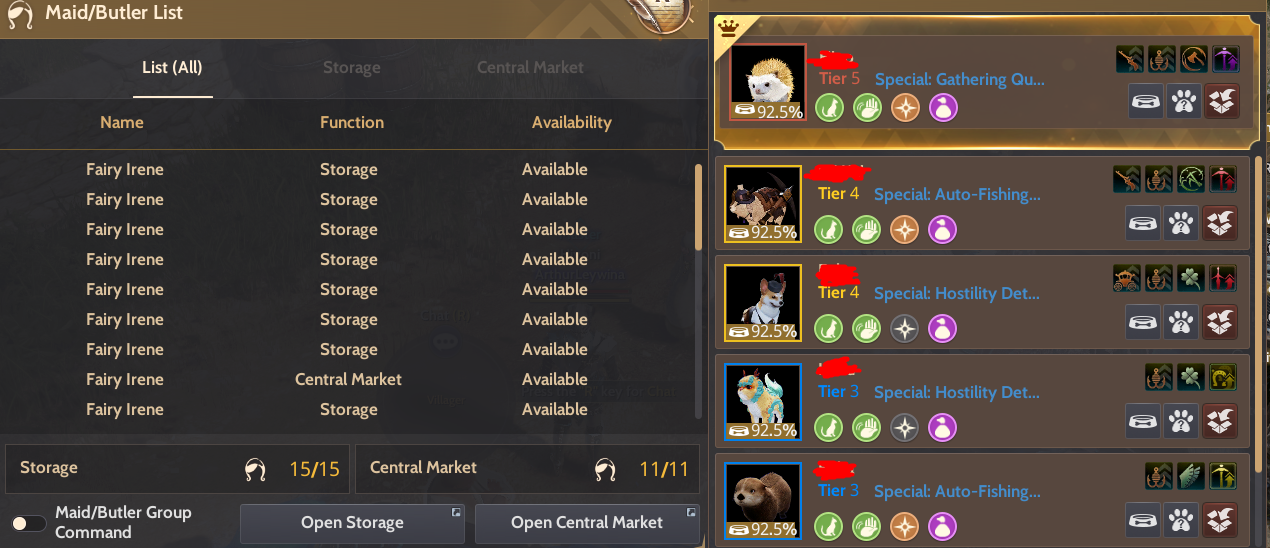
Task: Expand Special: Auto-Fishing... on the otter Tier 3 pet
Action: tap(957, 491)
